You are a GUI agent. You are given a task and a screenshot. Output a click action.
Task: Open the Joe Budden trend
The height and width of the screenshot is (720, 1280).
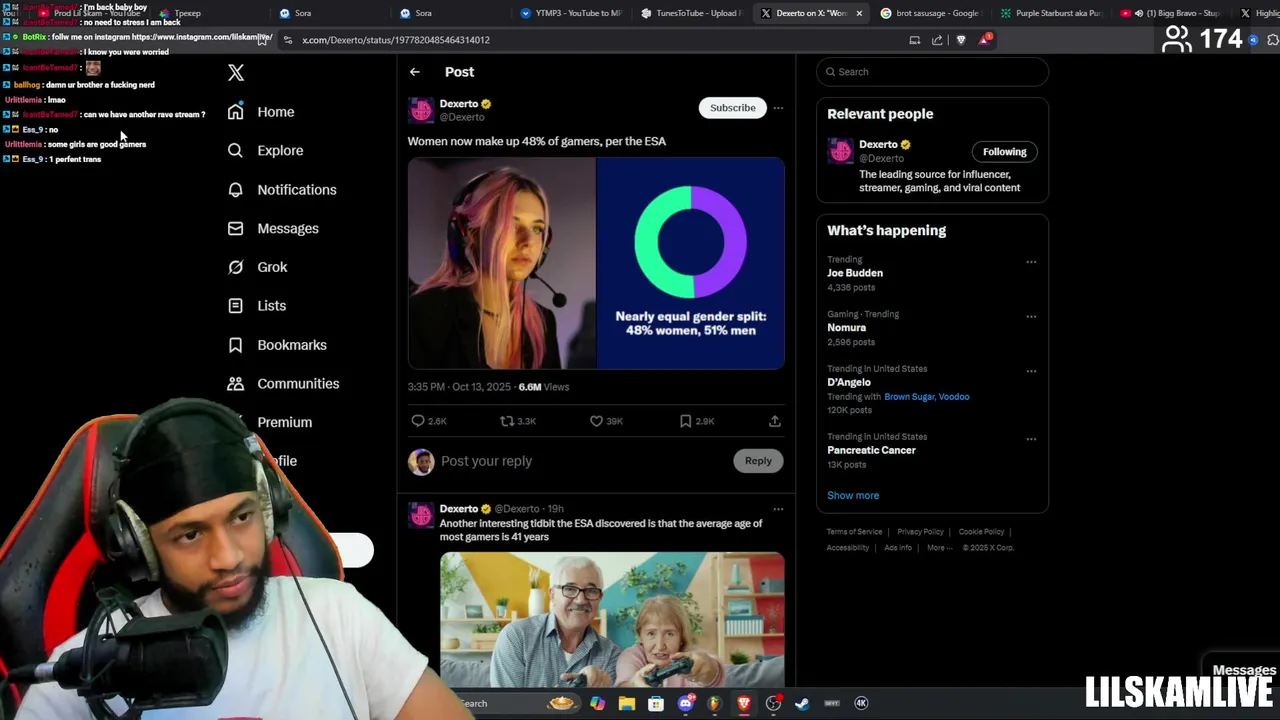(x=855, y=273)
